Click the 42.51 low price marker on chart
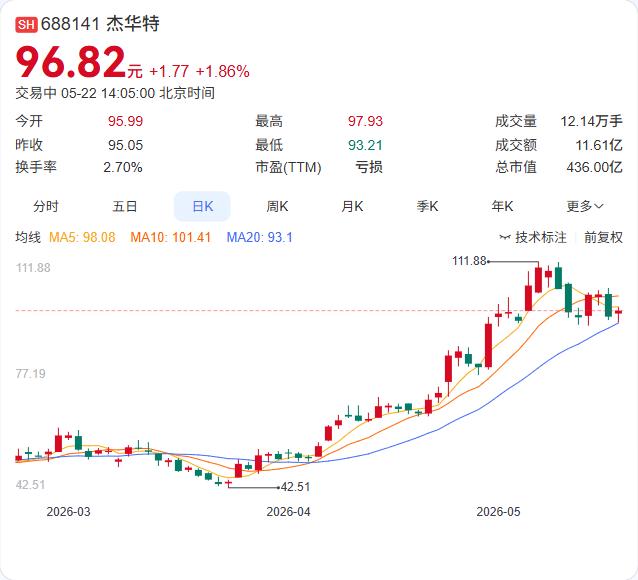The image size is (638, 580). tap(295, 487)
